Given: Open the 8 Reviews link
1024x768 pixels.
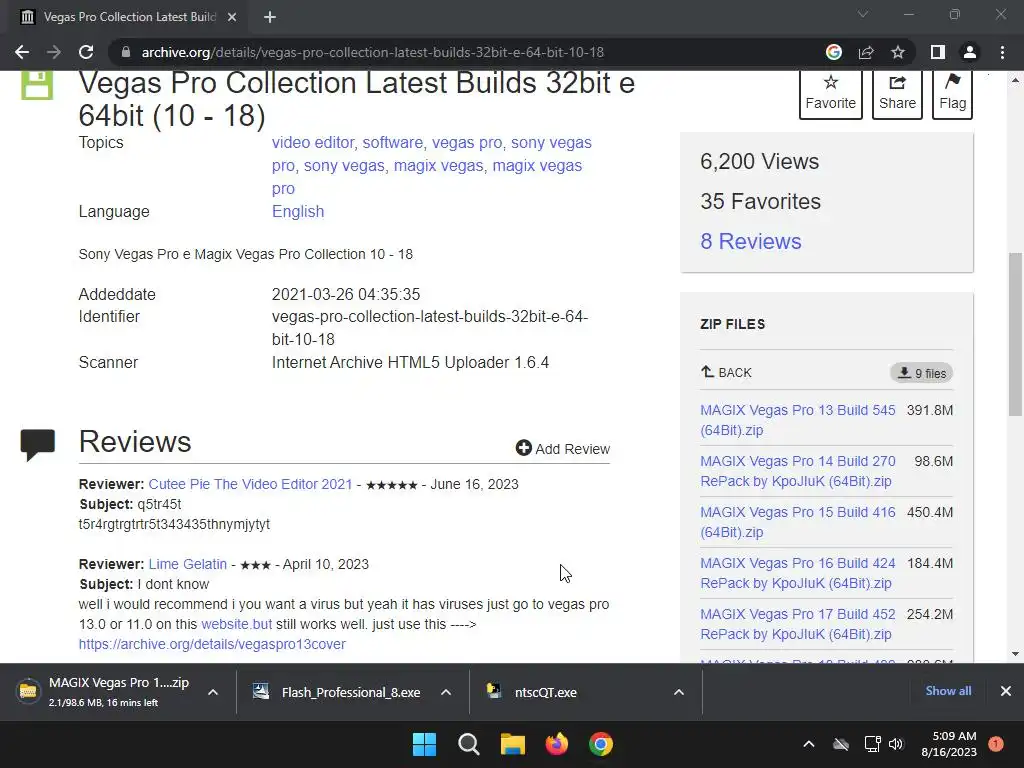Looking at the screenshot, I should (x=750, y=242).
